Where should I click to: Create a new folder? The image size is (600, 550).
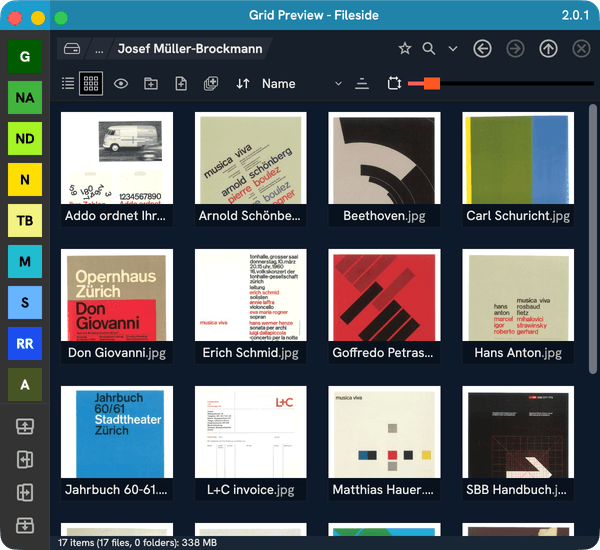(151, 83)
